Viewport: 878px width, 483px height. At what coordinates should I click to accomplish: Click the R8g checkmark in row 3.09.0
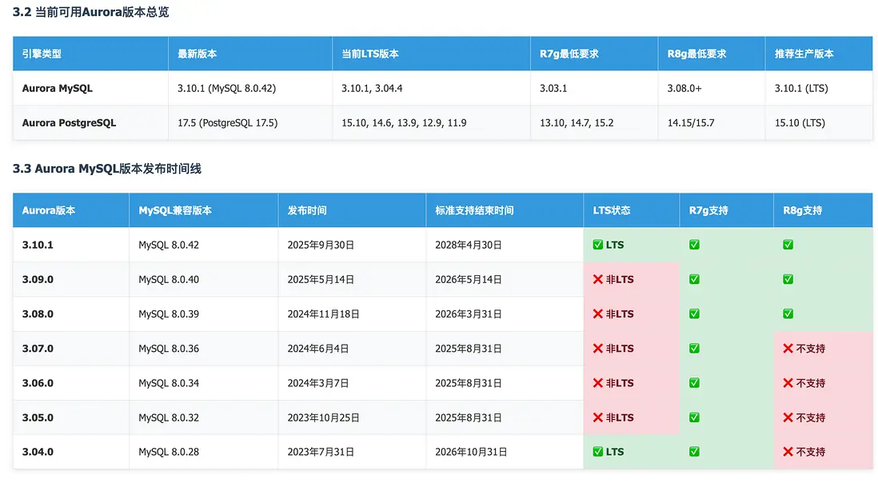click(788, 279)
